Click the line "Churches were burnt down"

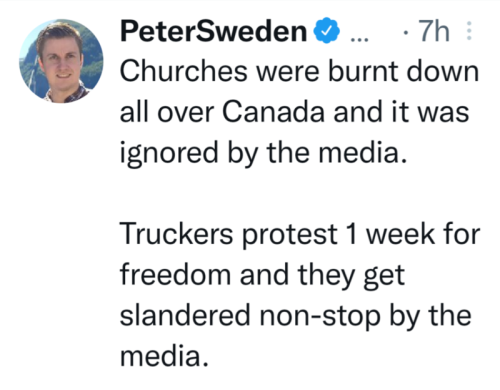click(x=299, y=71)
